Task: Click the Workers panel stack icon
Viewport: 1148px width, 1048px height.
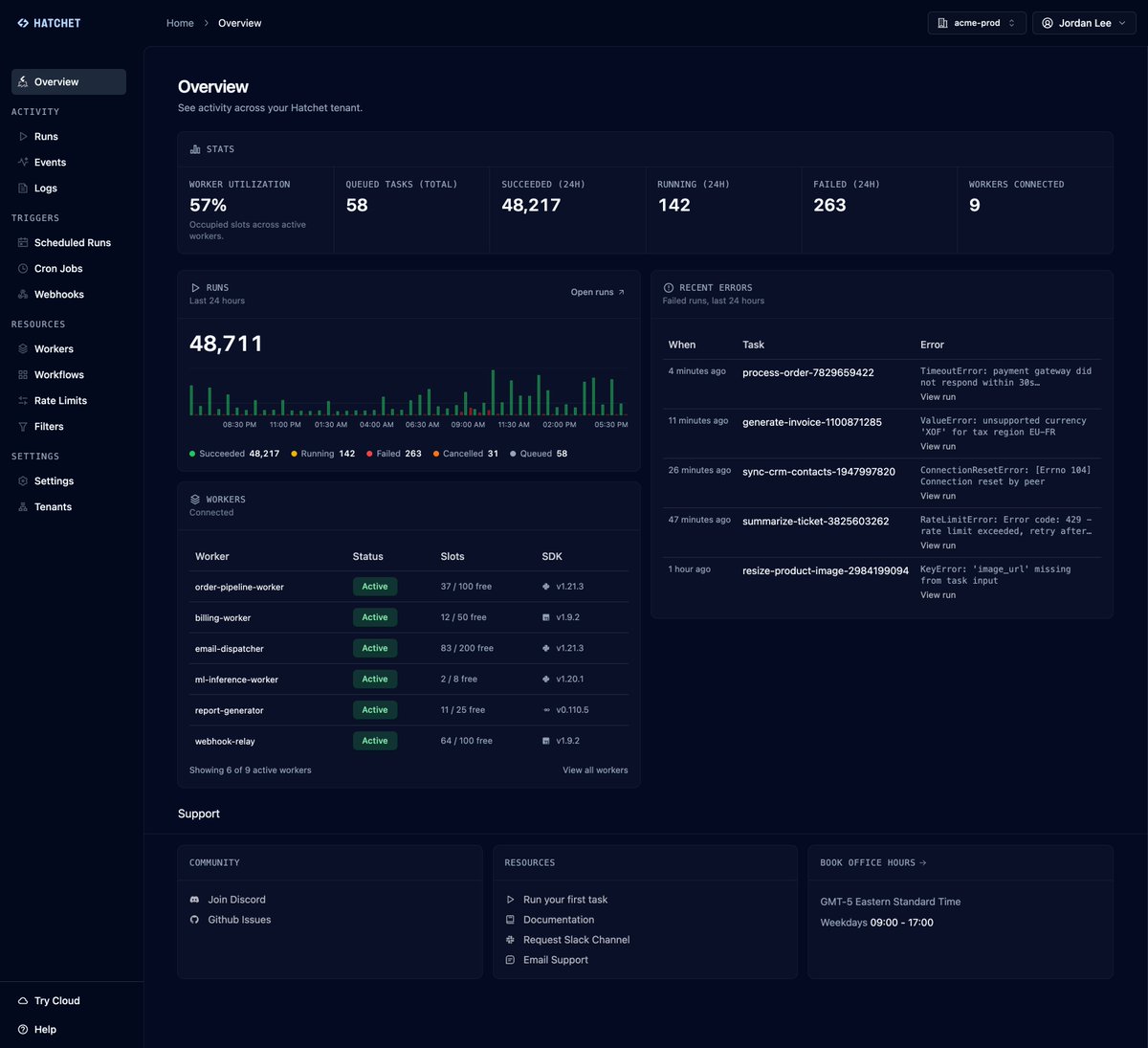Action: (x=195, y=500)
